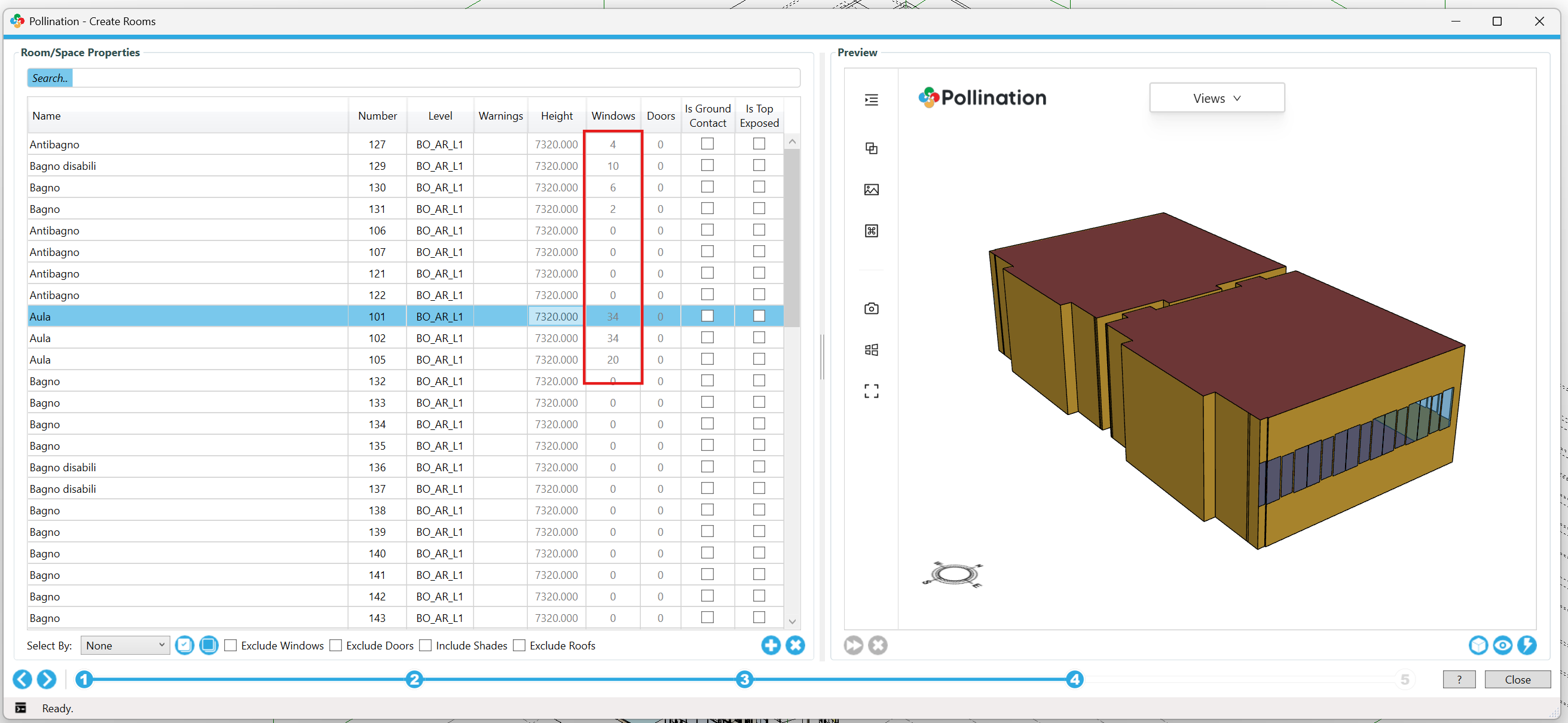Click the image display icon in preview sidebar

pos(871,190)
